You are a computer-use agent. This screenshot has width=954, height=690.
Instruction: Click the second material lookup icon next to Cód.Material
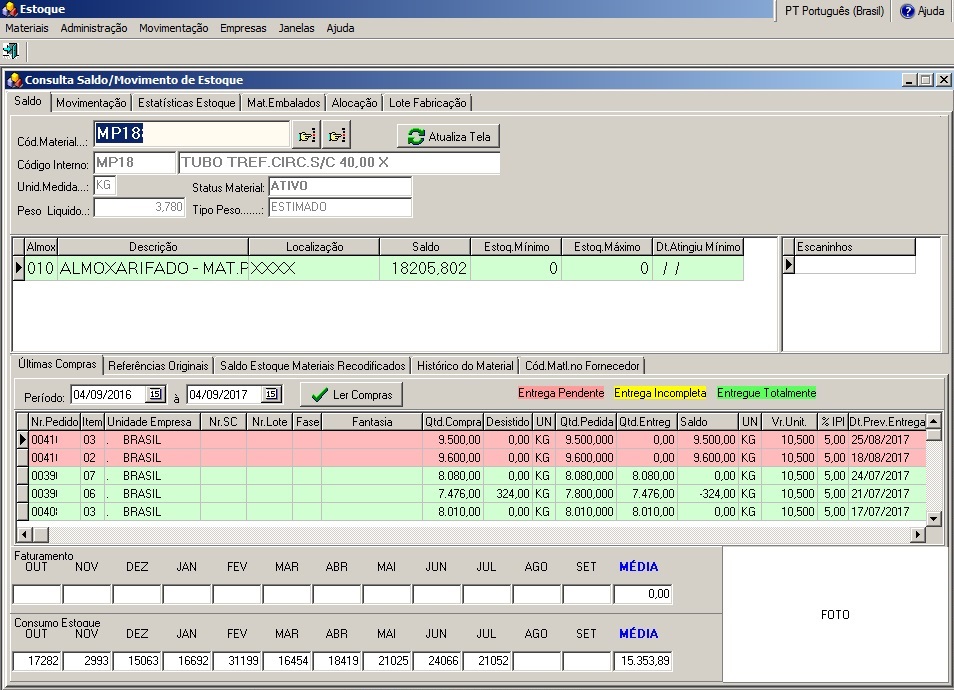[337, 135]
